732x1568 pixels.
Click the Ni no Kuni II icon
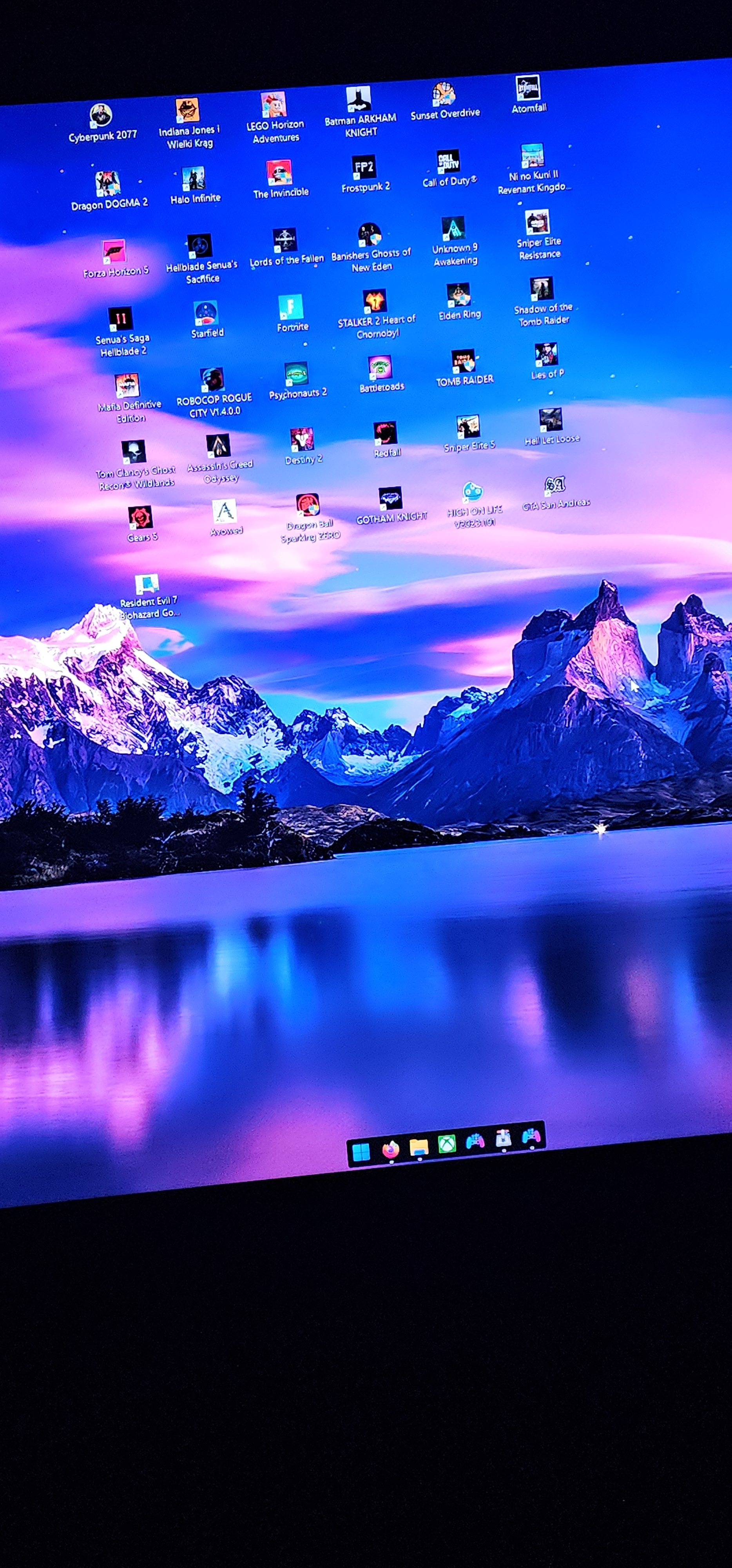[533, 156]
